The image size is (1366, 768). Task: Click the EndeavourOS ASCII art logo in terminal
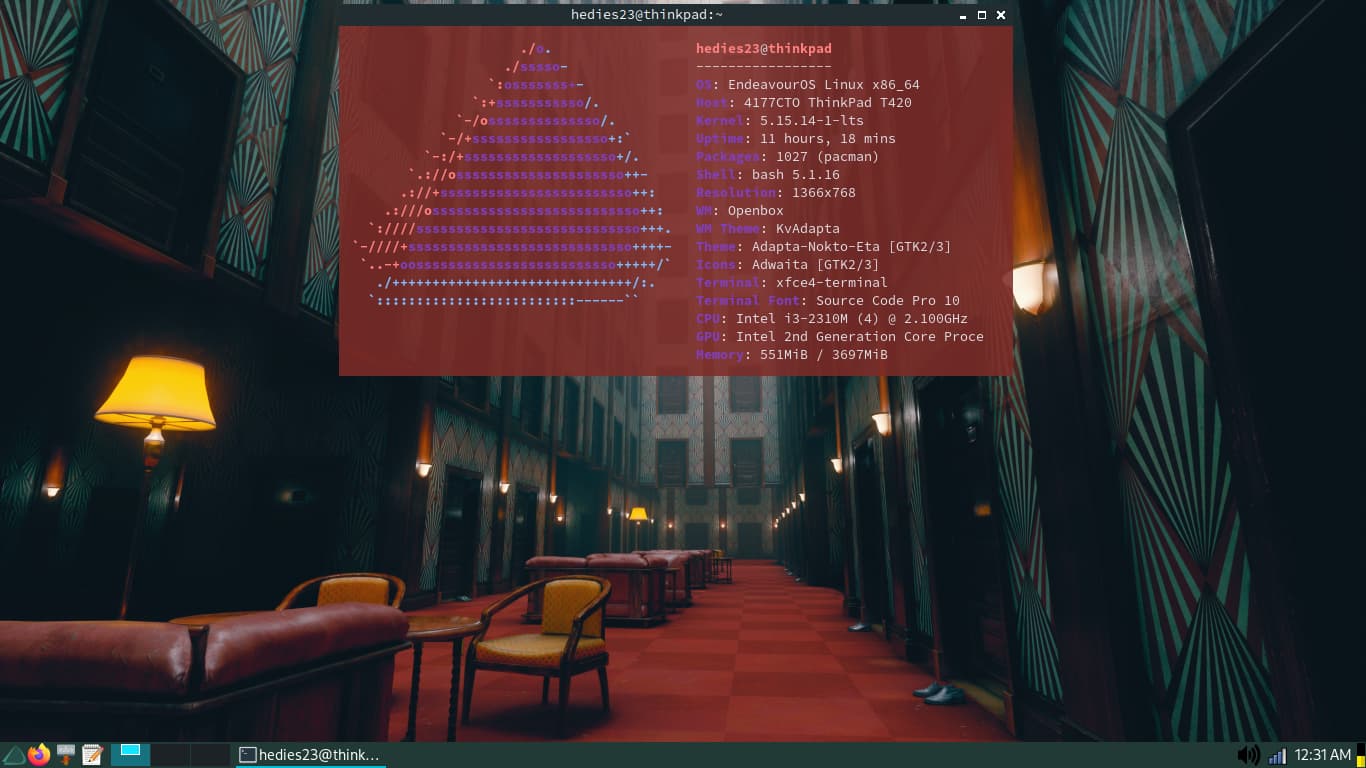pos(512,175)
